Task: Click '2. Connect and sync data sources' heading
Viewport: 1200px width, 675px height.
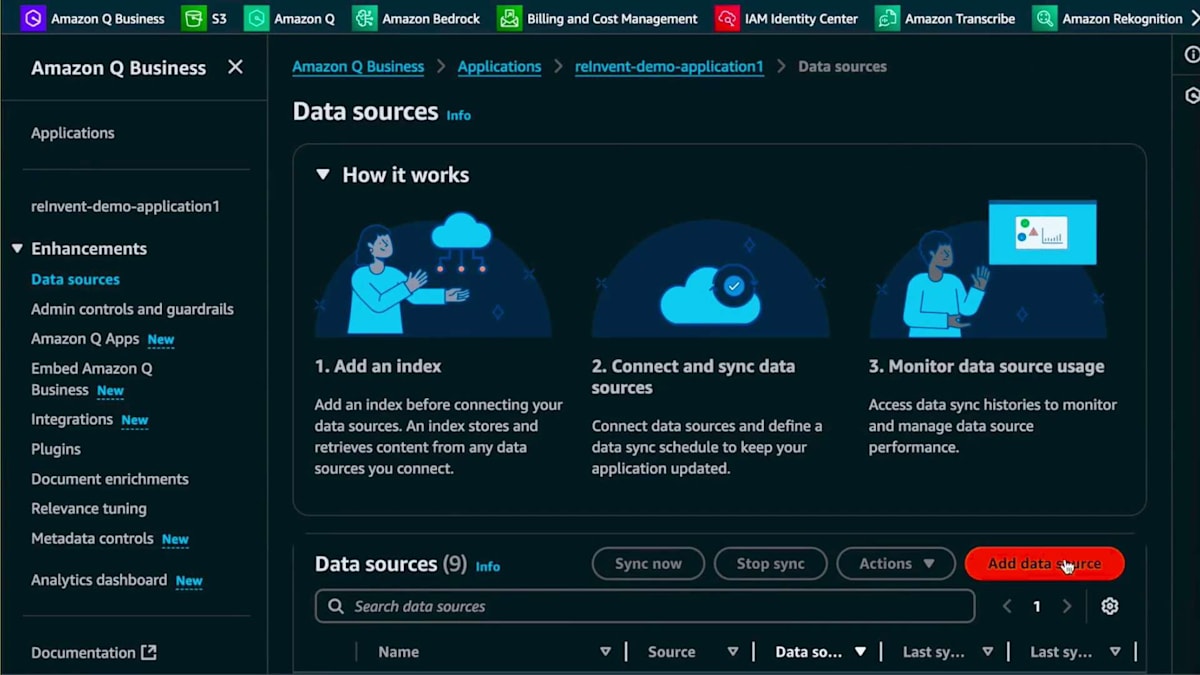Action: pos(693,377)
